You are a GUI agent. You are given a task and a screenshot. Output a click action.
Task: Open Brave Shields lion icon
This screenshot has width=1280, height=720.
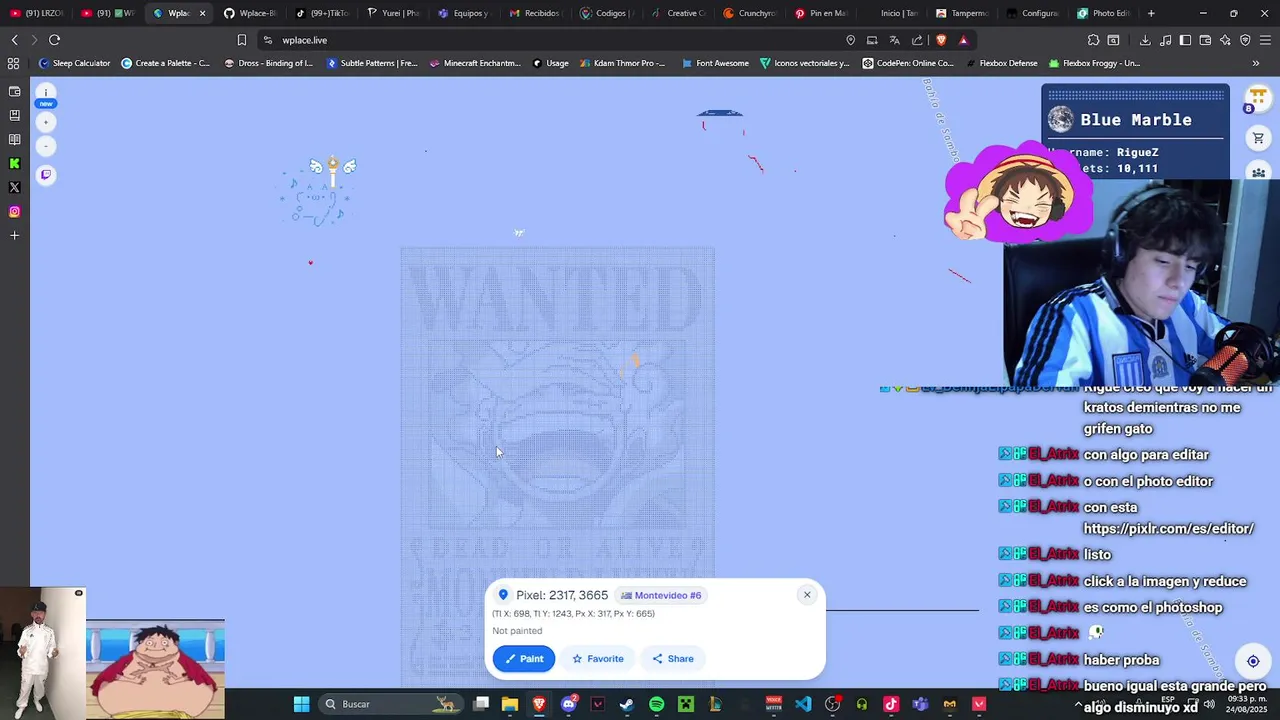941,40
